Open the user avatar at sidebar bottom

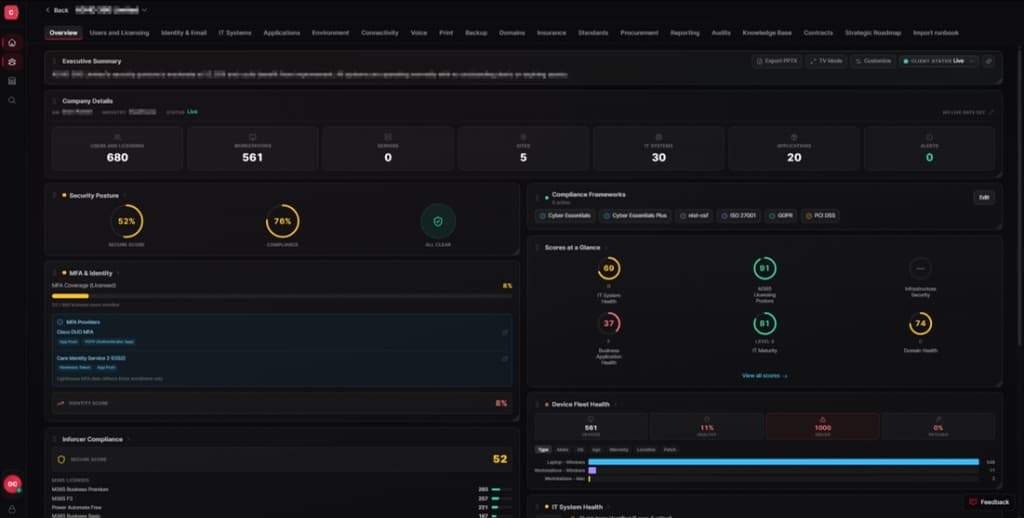click(x=12, y=484)
